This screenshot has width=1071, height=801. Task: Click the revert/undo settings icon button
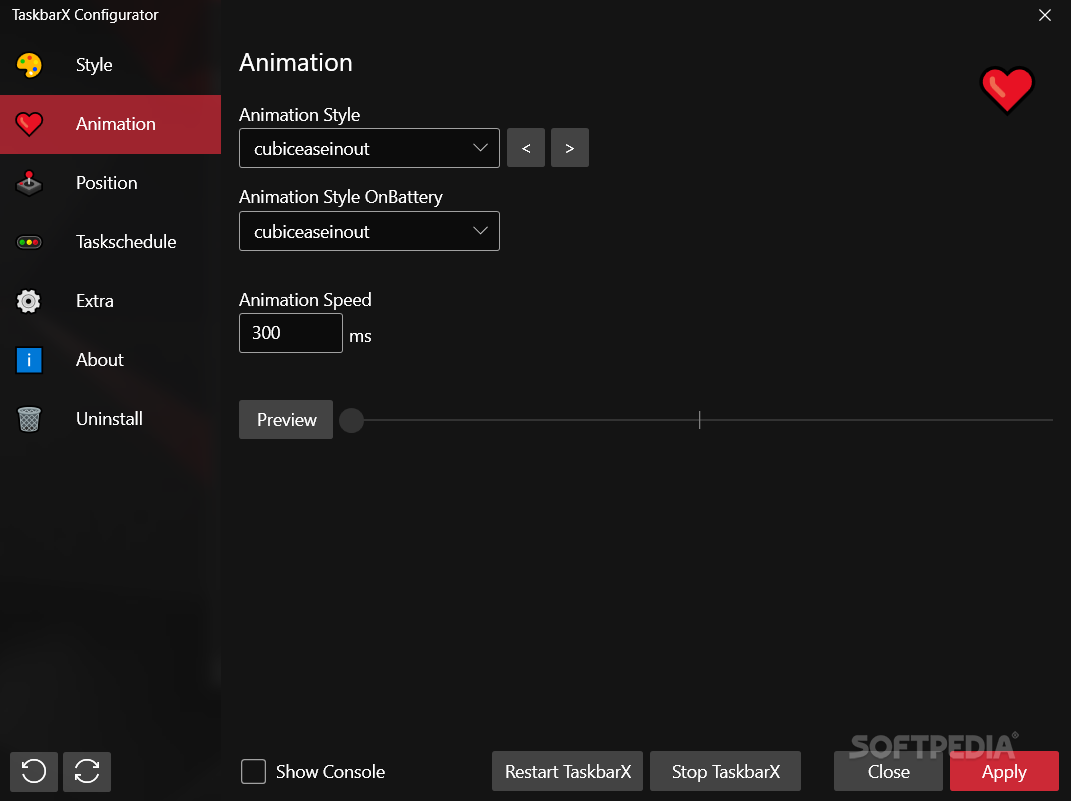(x=34, y=772)
